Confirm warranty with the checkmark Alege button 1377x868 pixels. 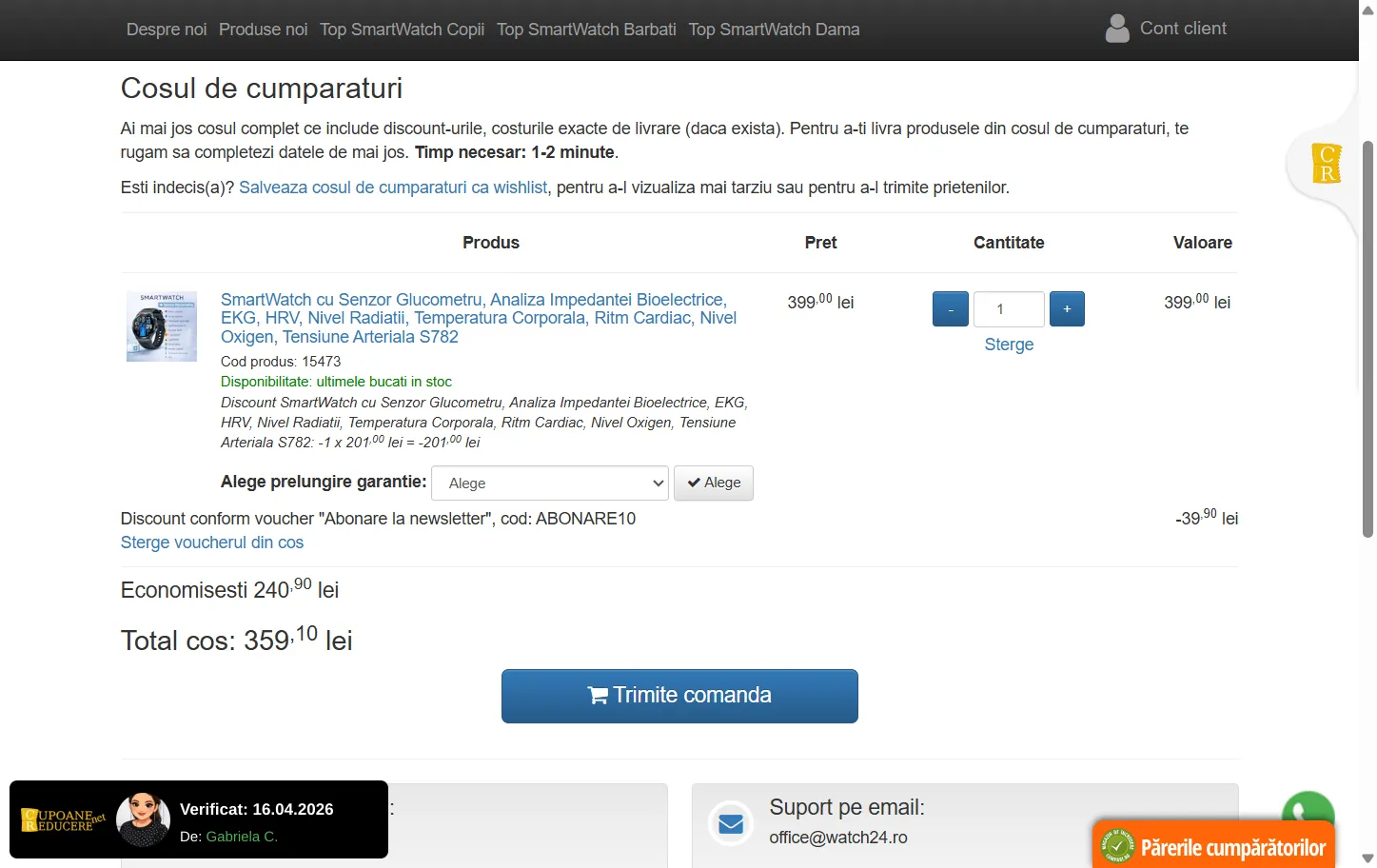click(714, 483)
